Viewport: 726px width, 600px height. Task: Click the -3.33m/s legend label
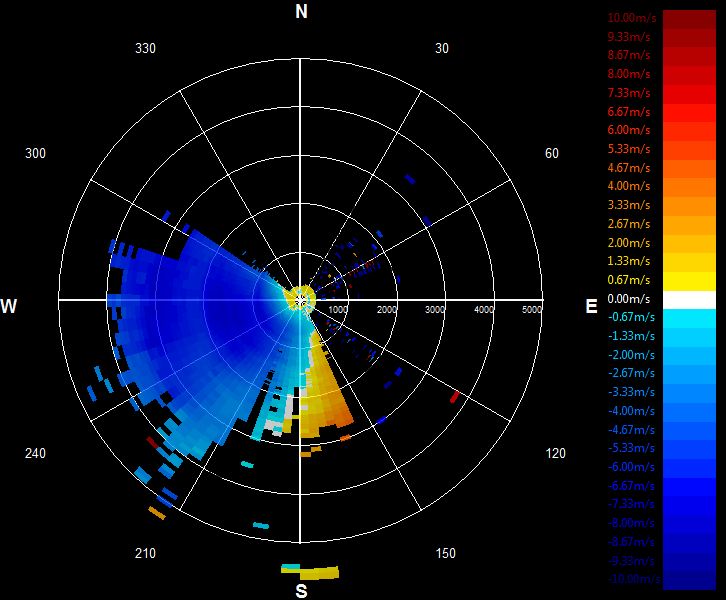(631, 392)
